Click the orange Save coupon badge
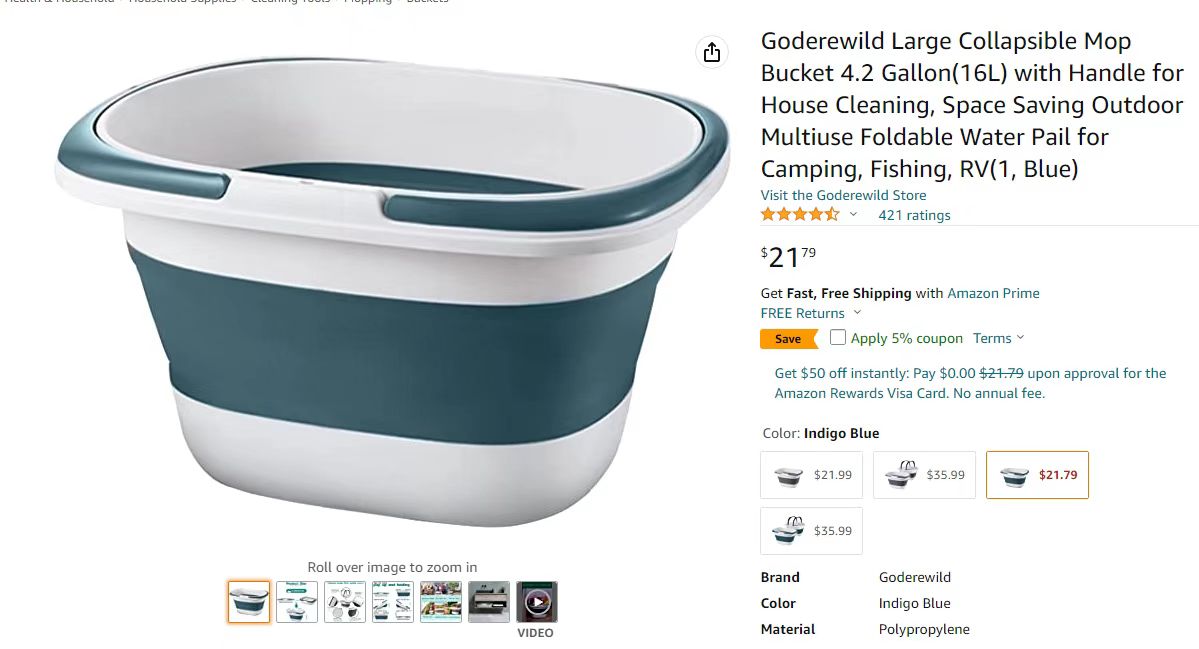This screenshot has width=1199, height=649. tap(788, 339)
